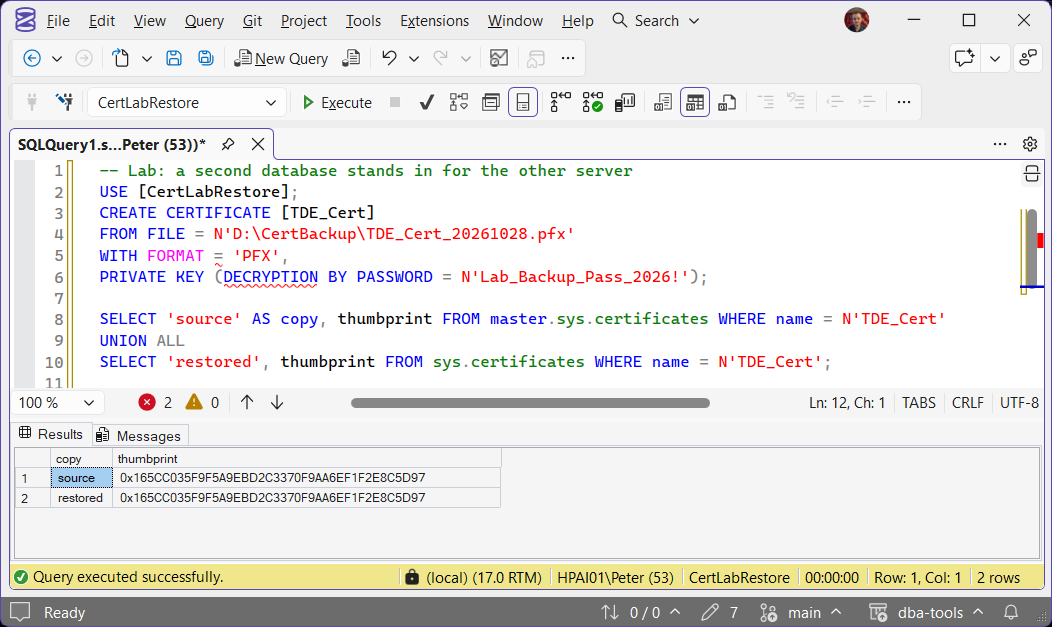Click the new file icon in toolbar
1052x627 pixels.
121,58
